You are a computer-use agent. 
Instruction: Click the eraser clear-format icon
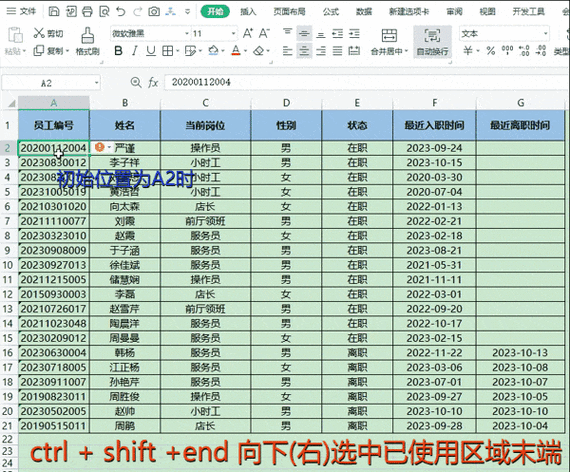pos(259,51)
